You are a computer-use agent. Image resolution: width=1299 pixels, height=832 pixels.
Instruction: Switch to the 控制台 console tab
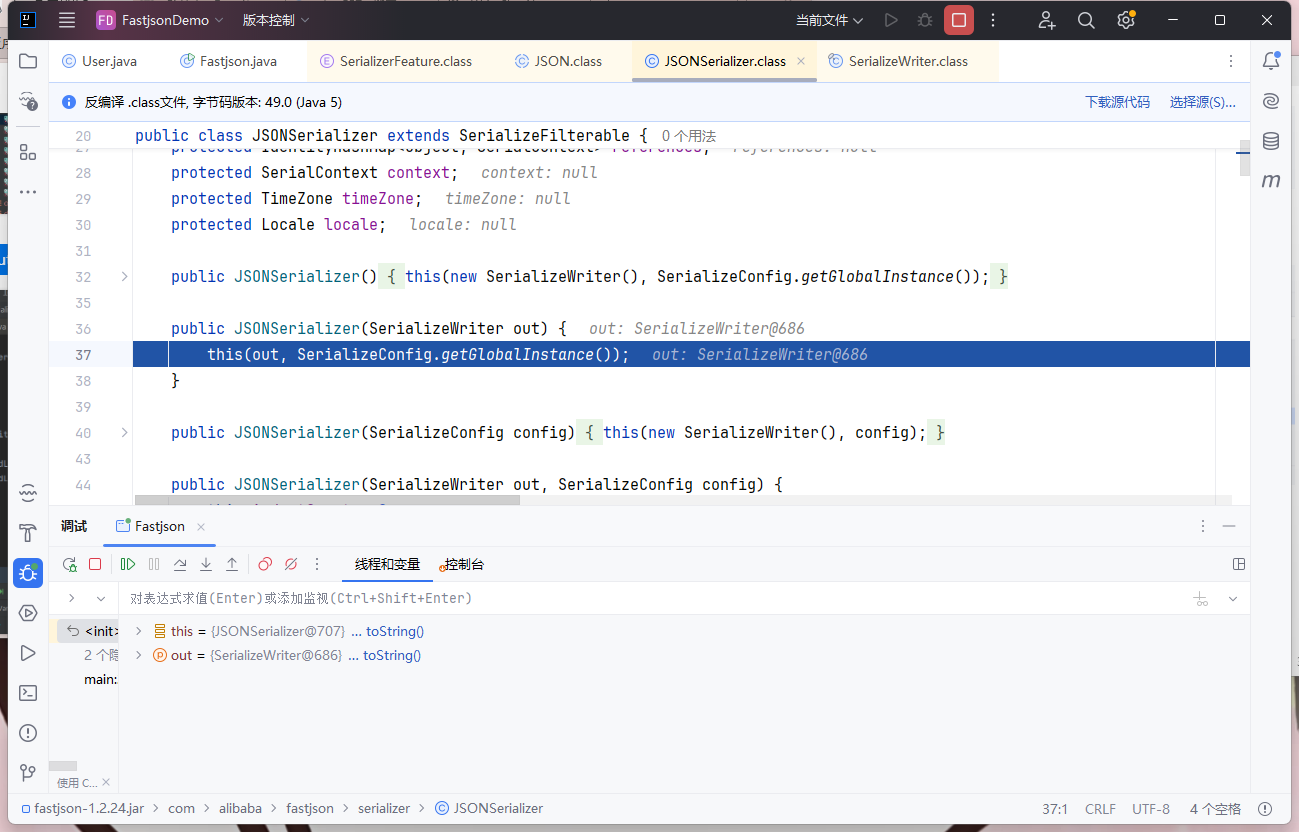coord(464,564)
